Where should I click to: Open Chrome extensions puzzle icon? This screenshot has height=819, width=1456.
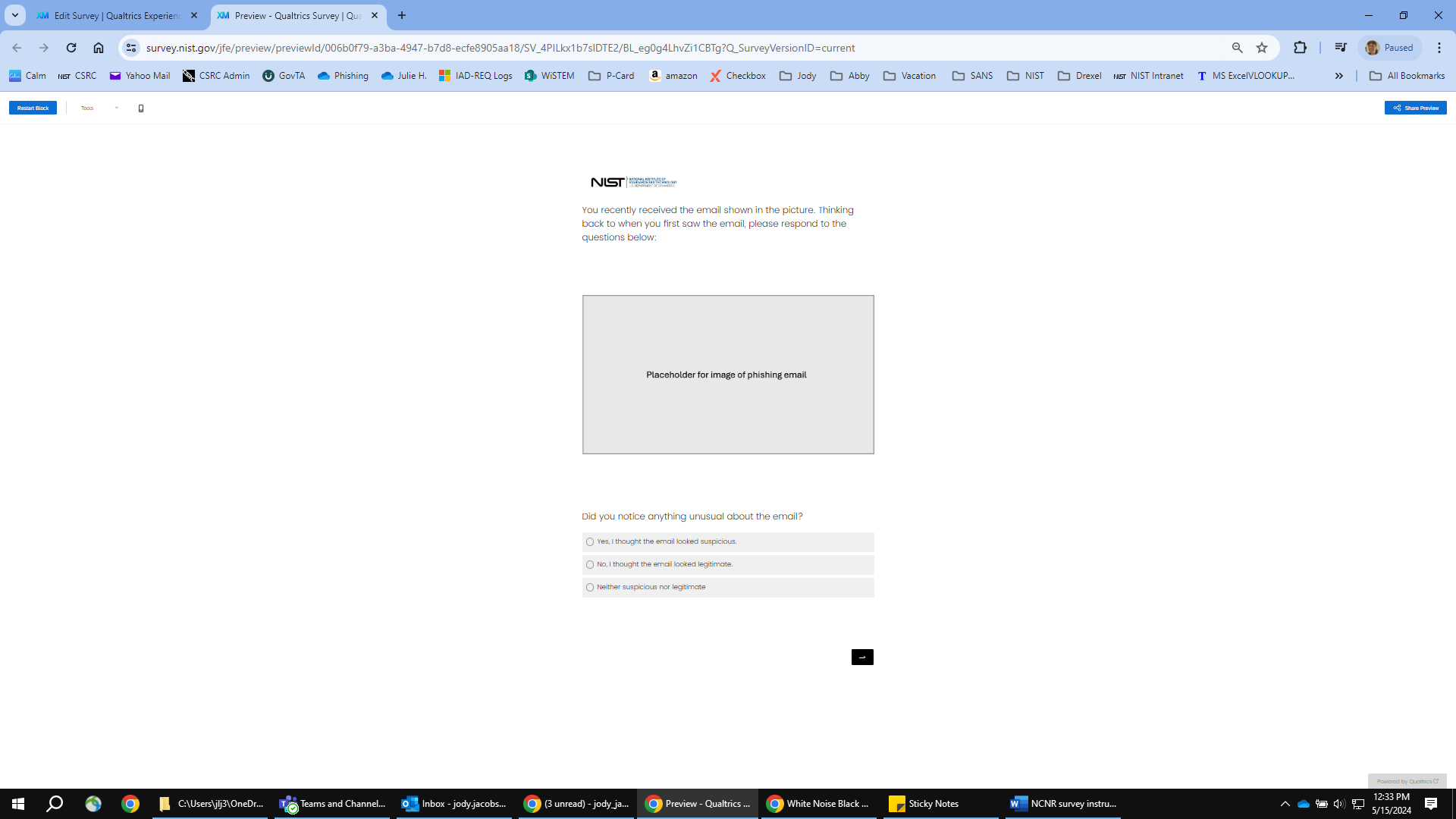(1300, 48)
